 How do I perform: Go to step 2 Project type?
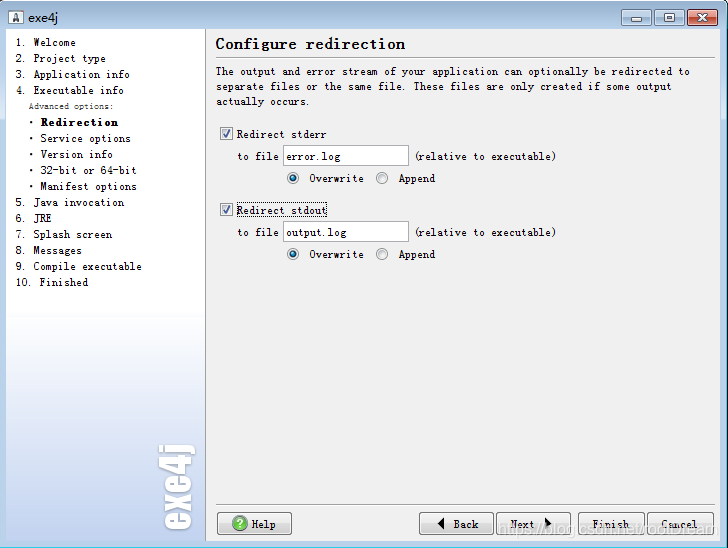[60, 59]
